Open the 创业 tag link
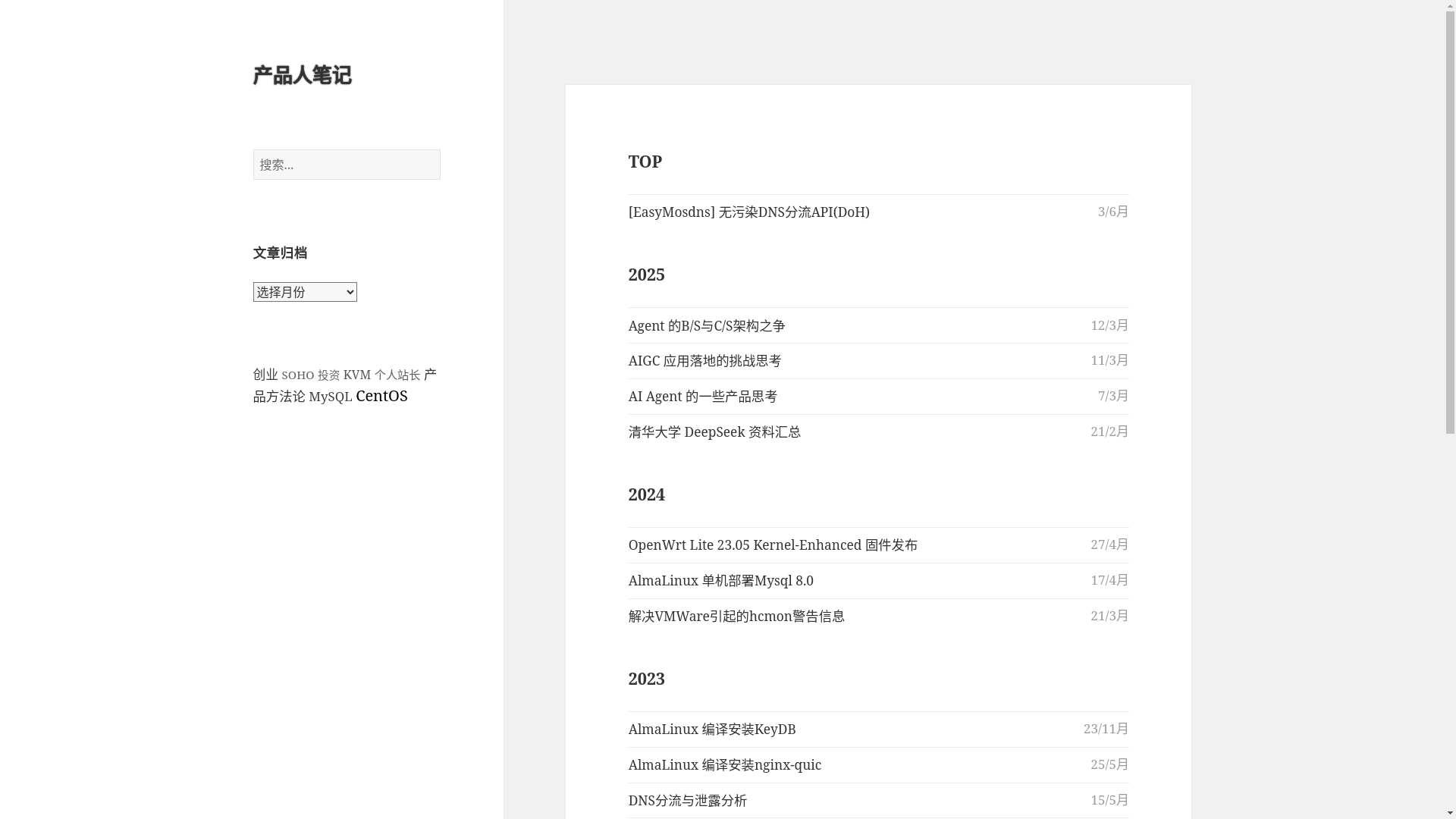The width and height of the screenshot is (1456, 819). tap(265, 375)
